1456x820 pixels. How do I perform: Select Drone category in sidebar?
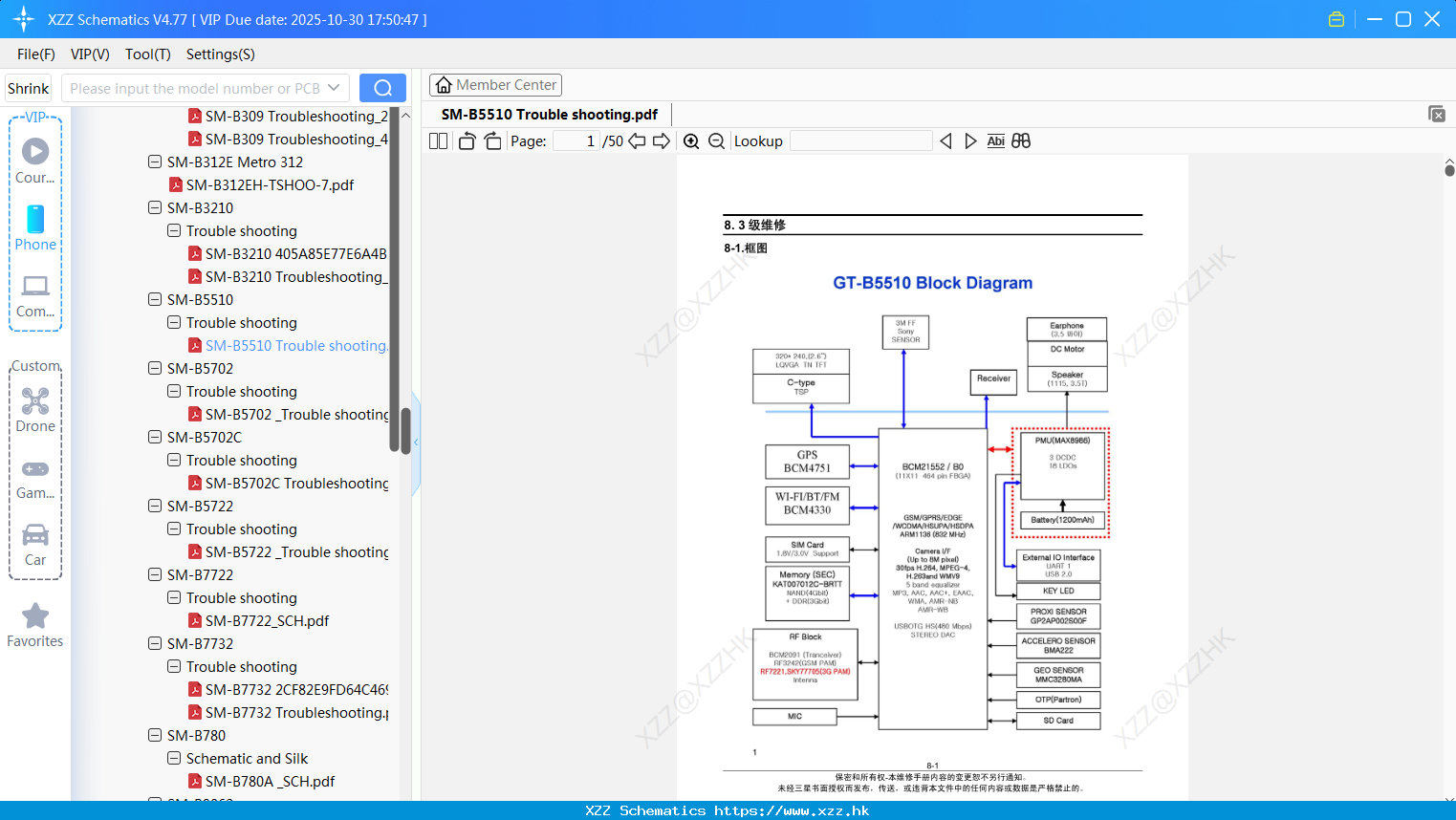35,409
